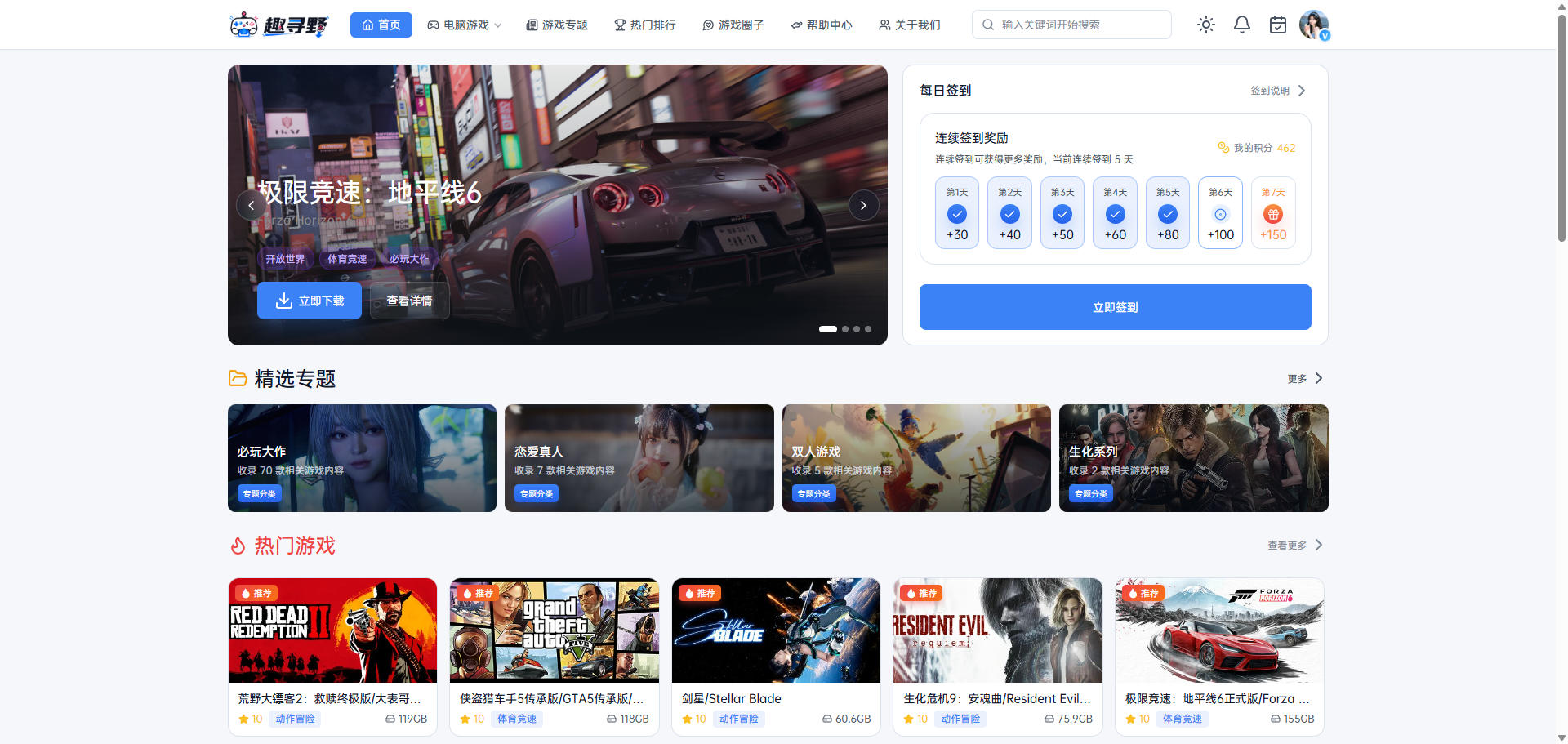This screenshot has width=1568, height=744.
Task: Expand the 电脑游戏 dropdown menu
Action: coord(465,25)
